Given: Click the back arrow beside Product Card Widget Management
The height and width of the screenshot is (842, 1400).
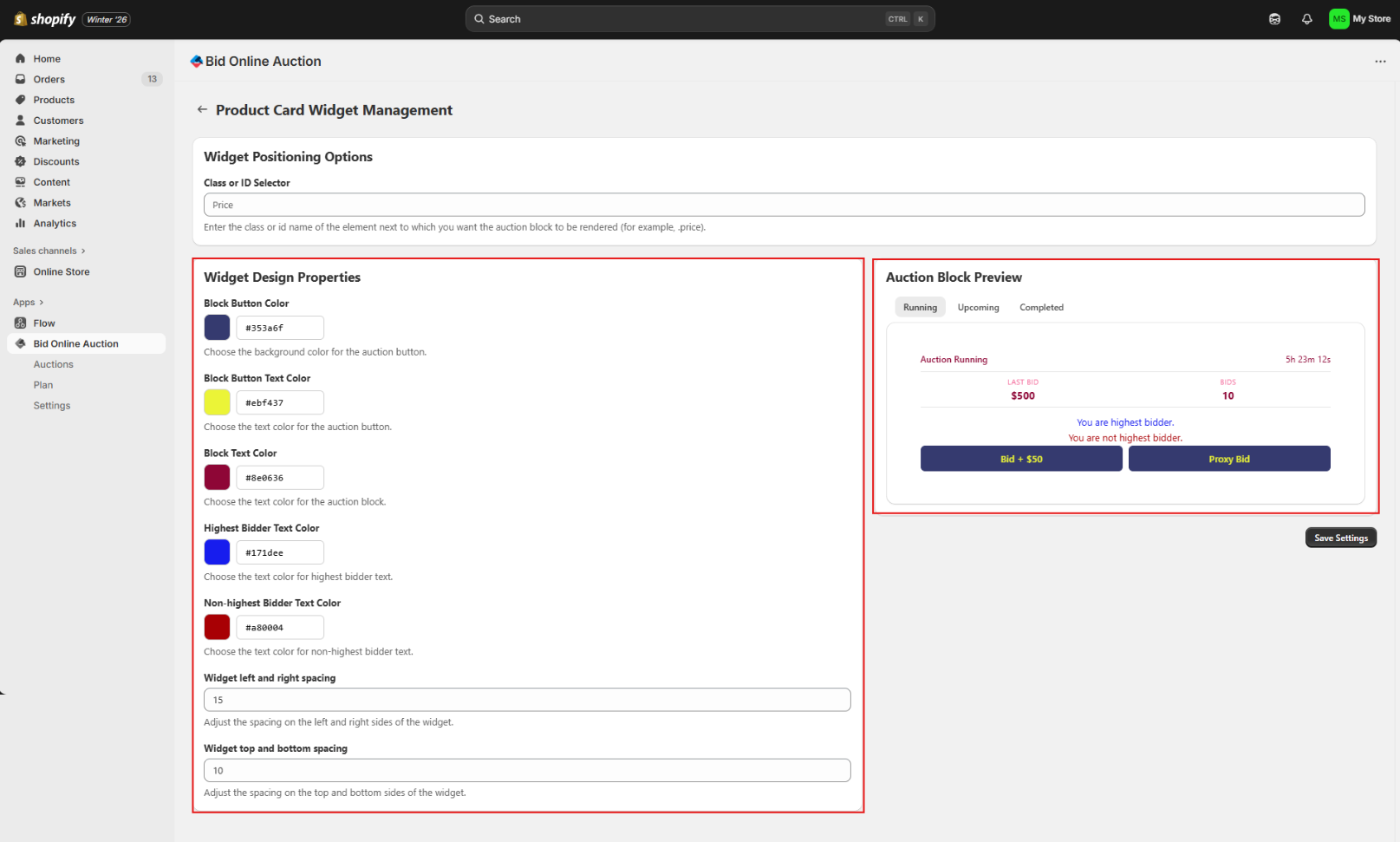Looking at the screenshot, I should click(202, 110).
